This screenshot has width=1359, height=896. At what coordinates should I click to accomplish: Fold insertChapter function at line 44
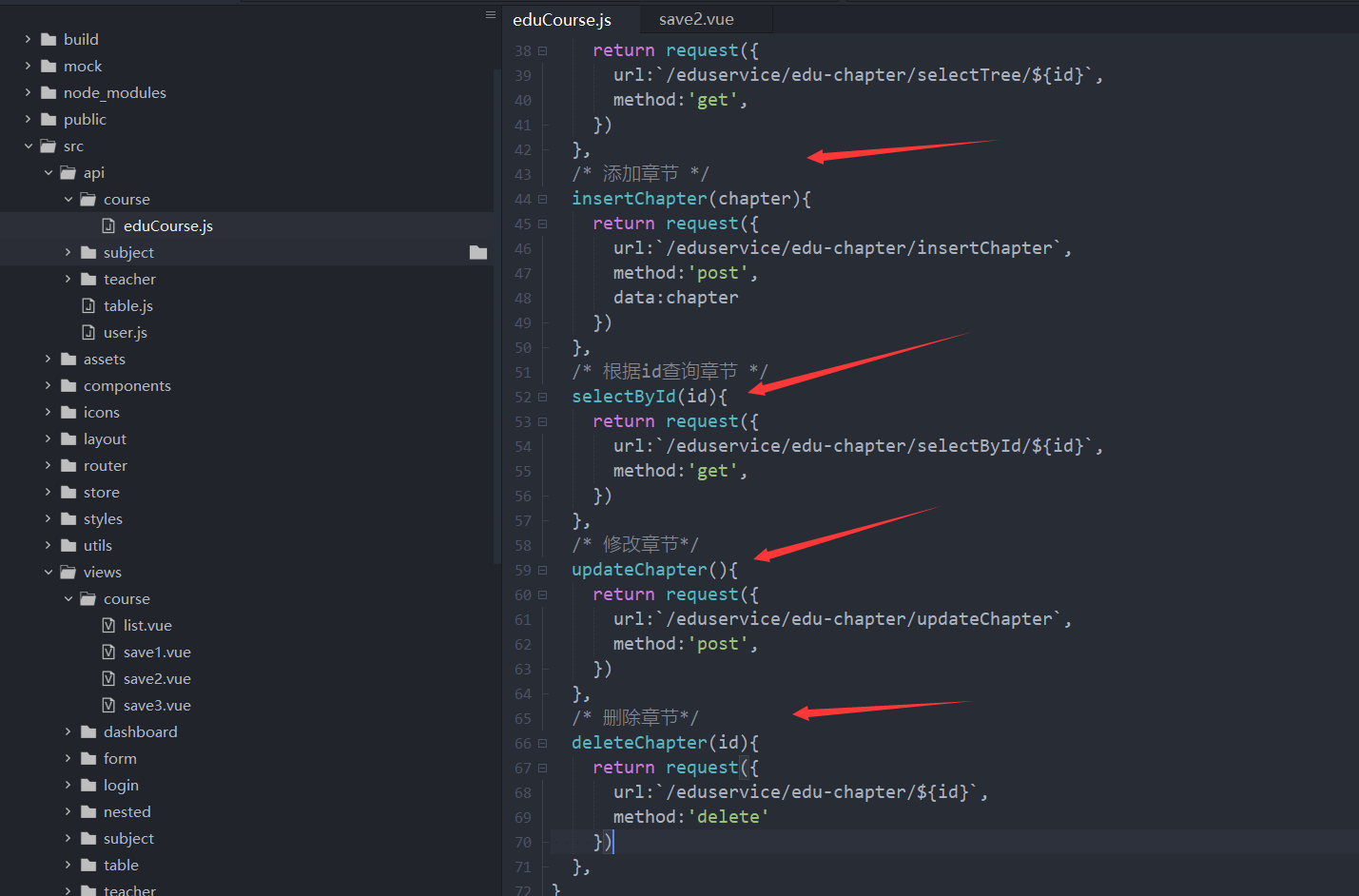coord(543,199)
